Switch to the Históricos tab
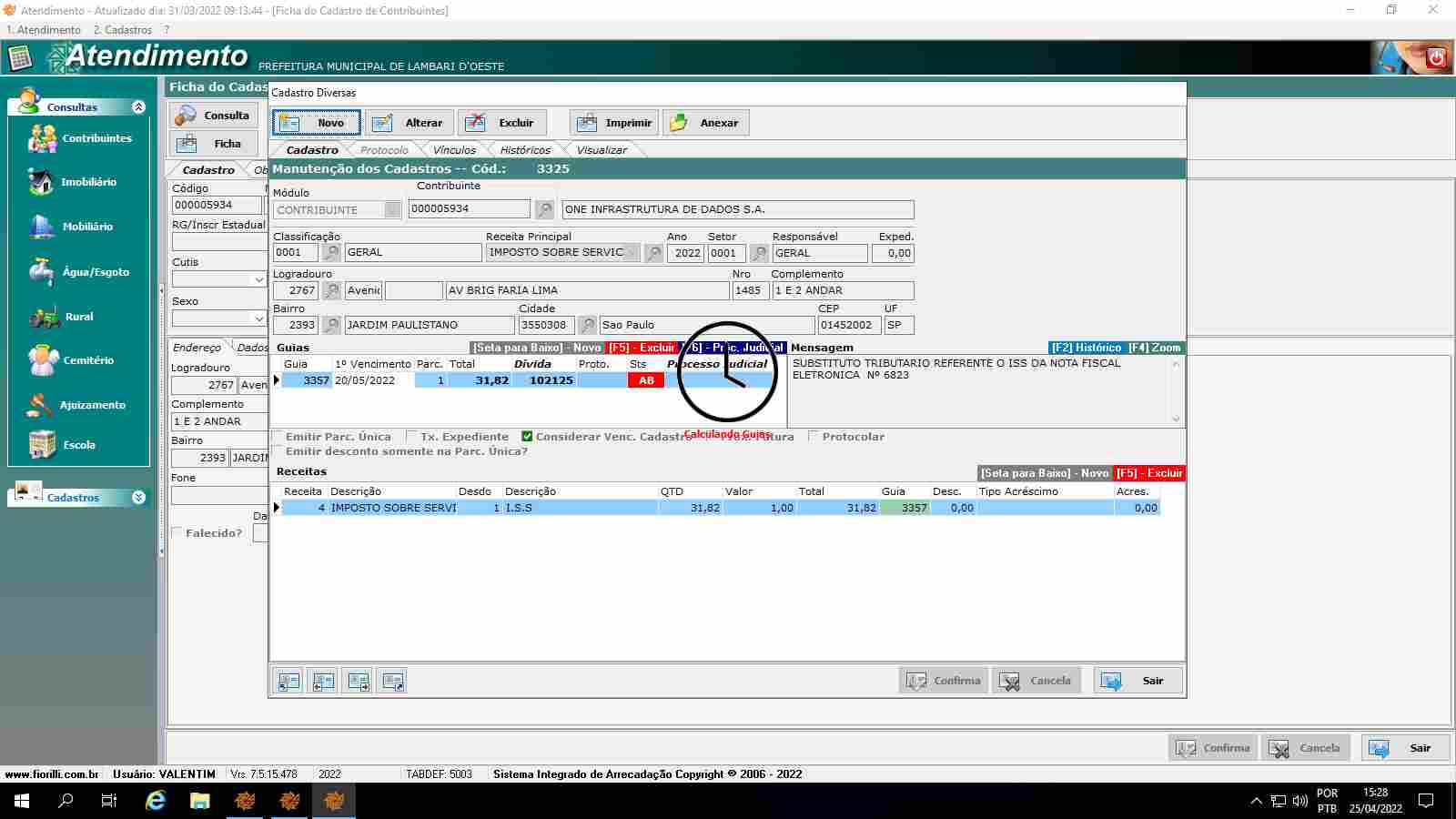 click(x=524, y=150)
